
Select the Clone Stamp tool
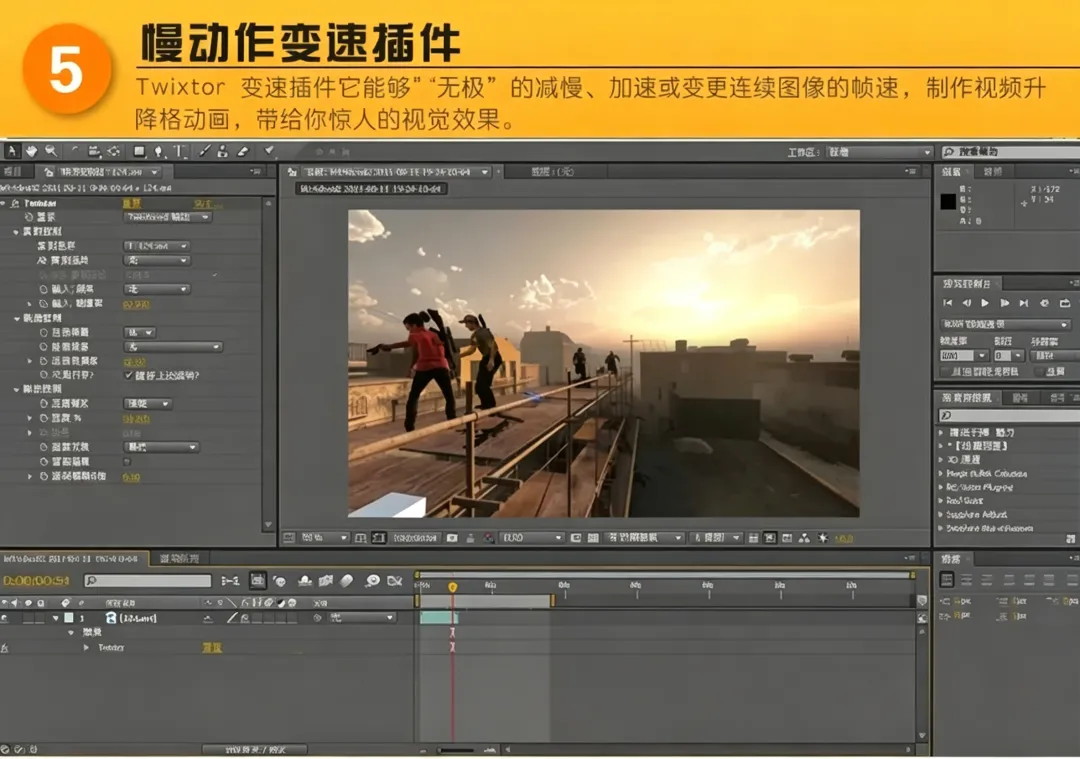[x=222, y=151]
